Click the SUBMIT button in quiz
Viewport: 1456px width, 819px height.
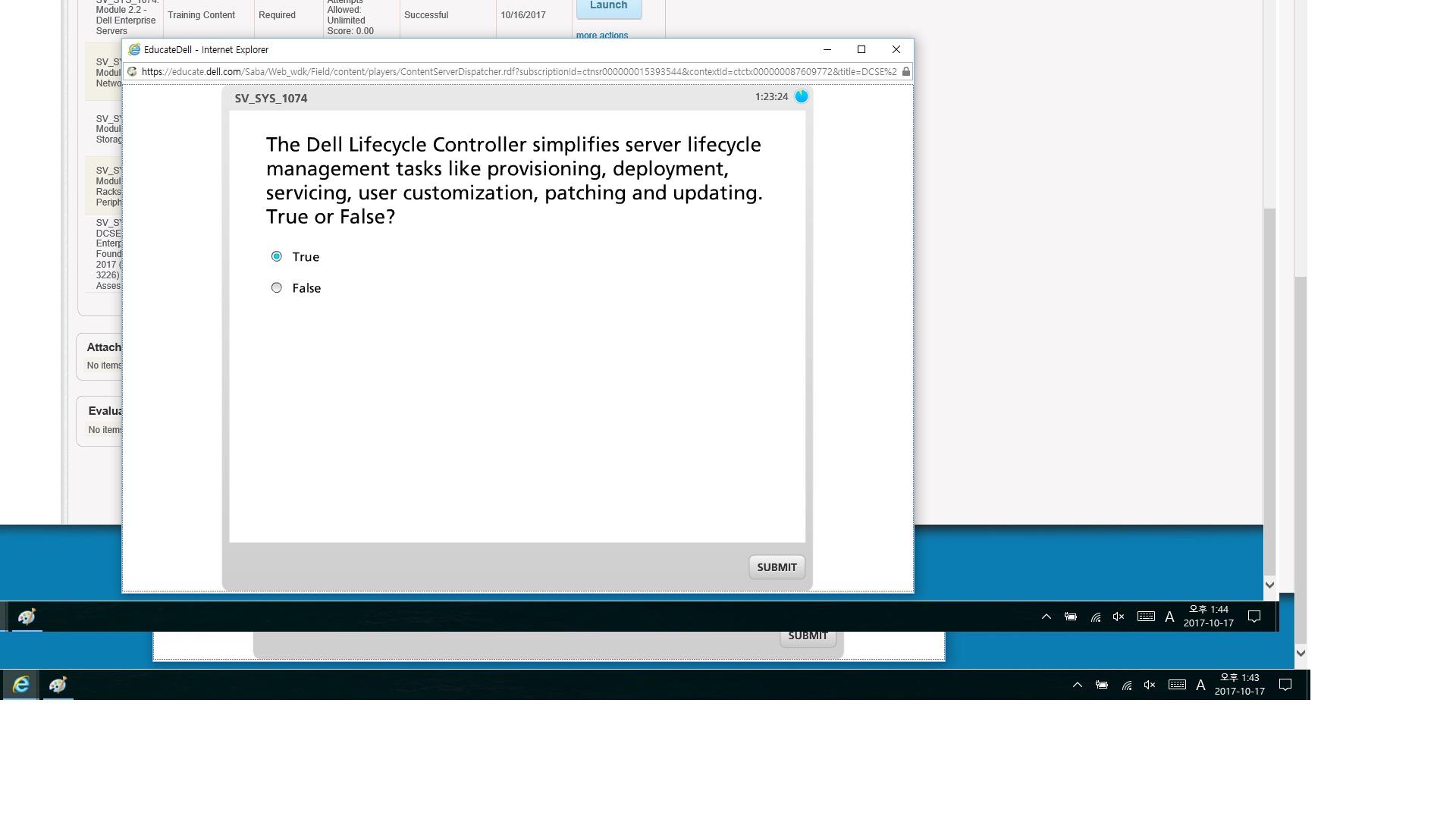[777, 567]
